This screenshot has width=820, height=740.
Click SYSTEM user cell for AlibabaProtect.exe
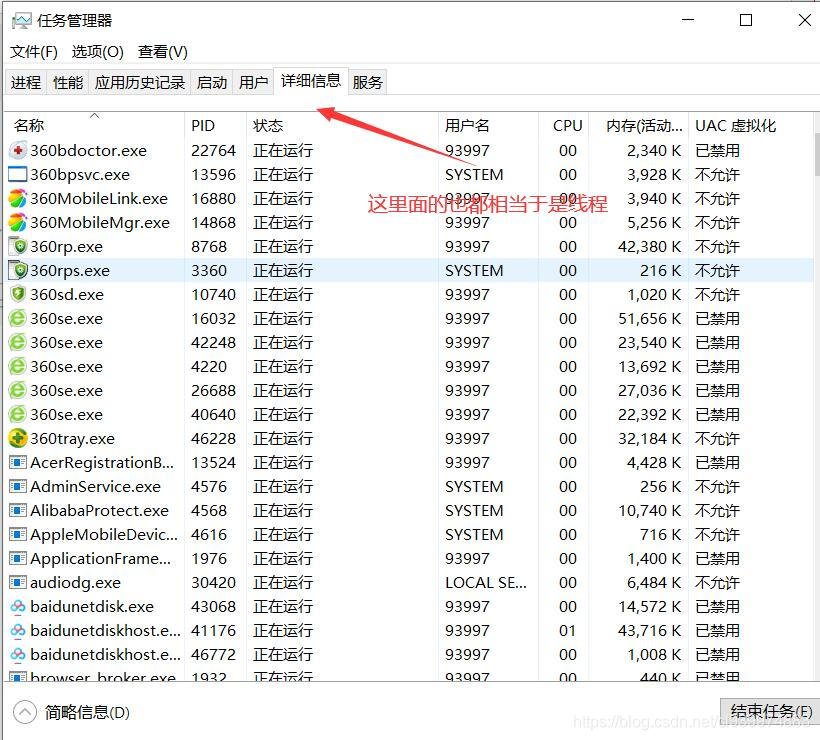coord(474,510)
